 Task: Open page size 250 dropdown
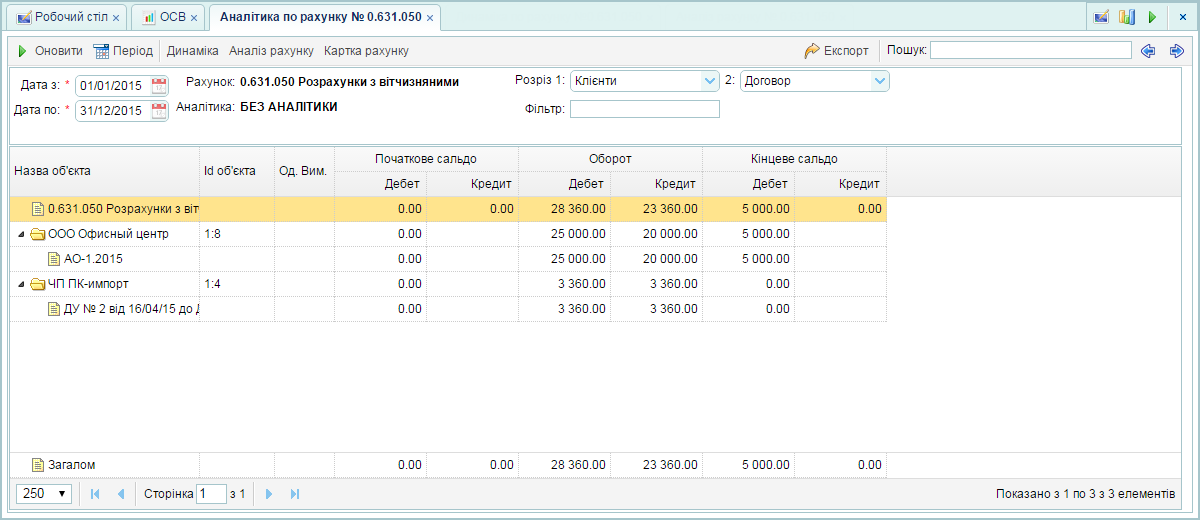pos(45,493)
